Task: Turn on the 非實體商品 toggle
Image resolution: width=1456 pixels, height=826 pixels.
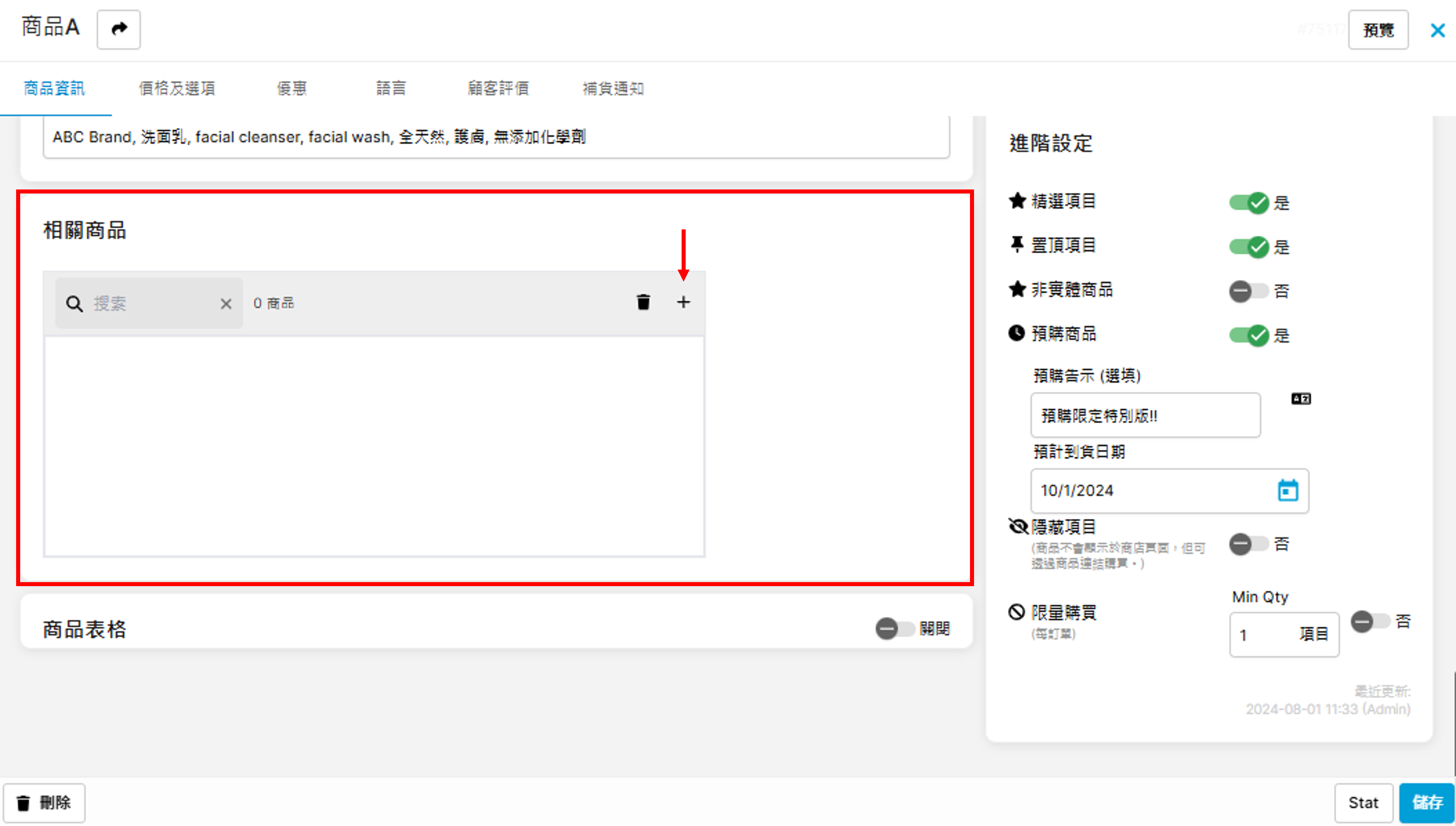Action: coord(1249,291)
